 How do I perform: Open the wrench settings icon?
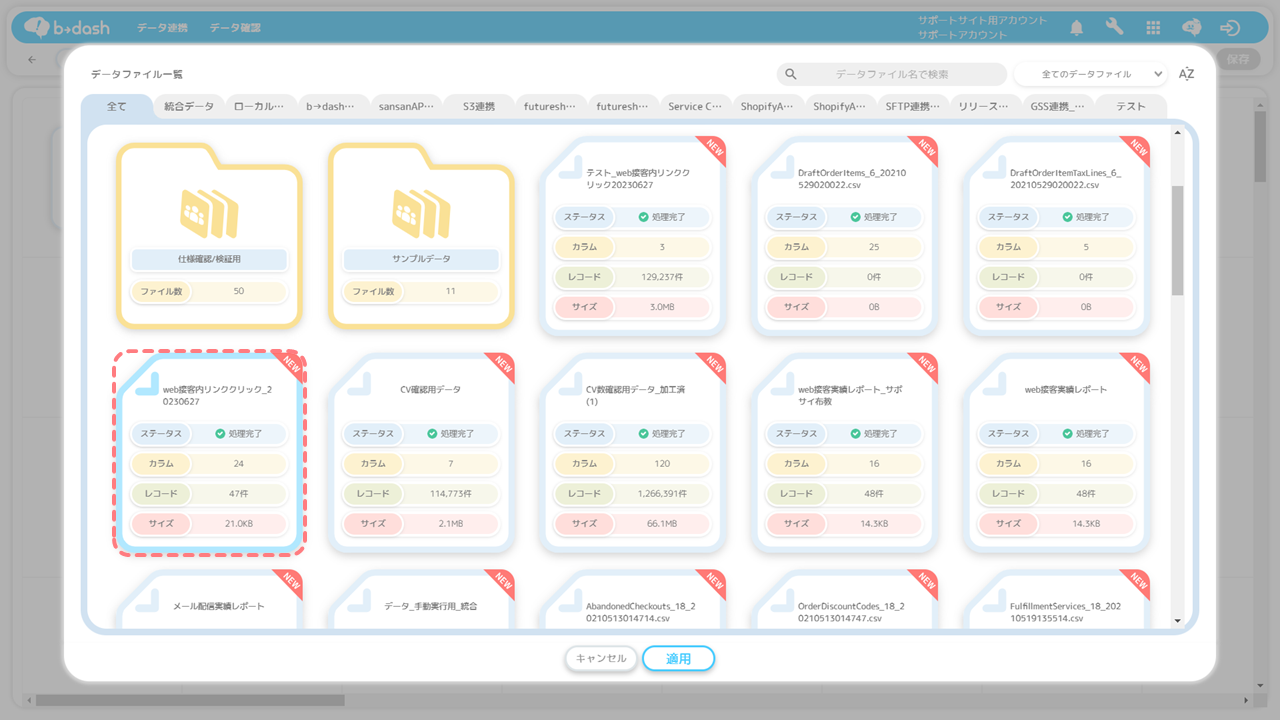coord(1114,28)
